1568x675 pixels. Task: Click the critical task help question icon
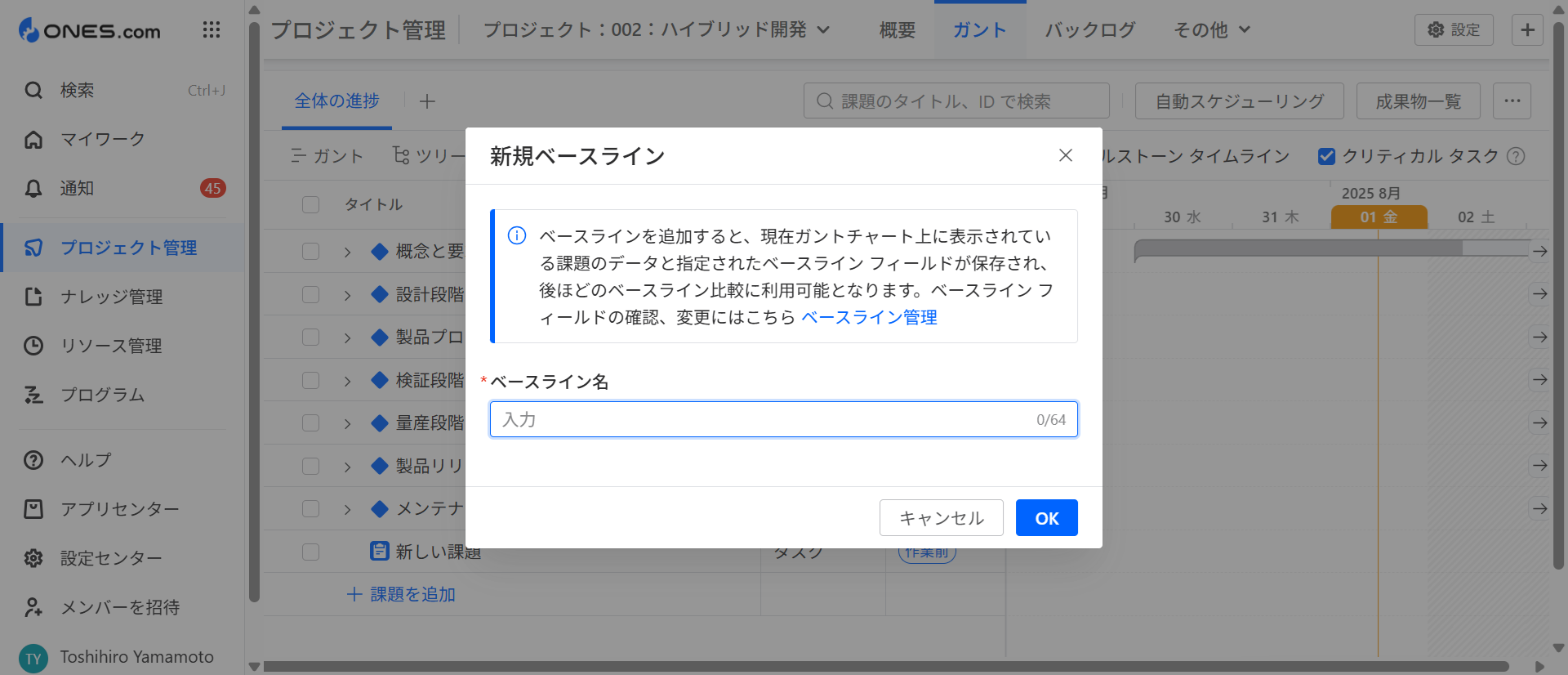point(1516,156)
